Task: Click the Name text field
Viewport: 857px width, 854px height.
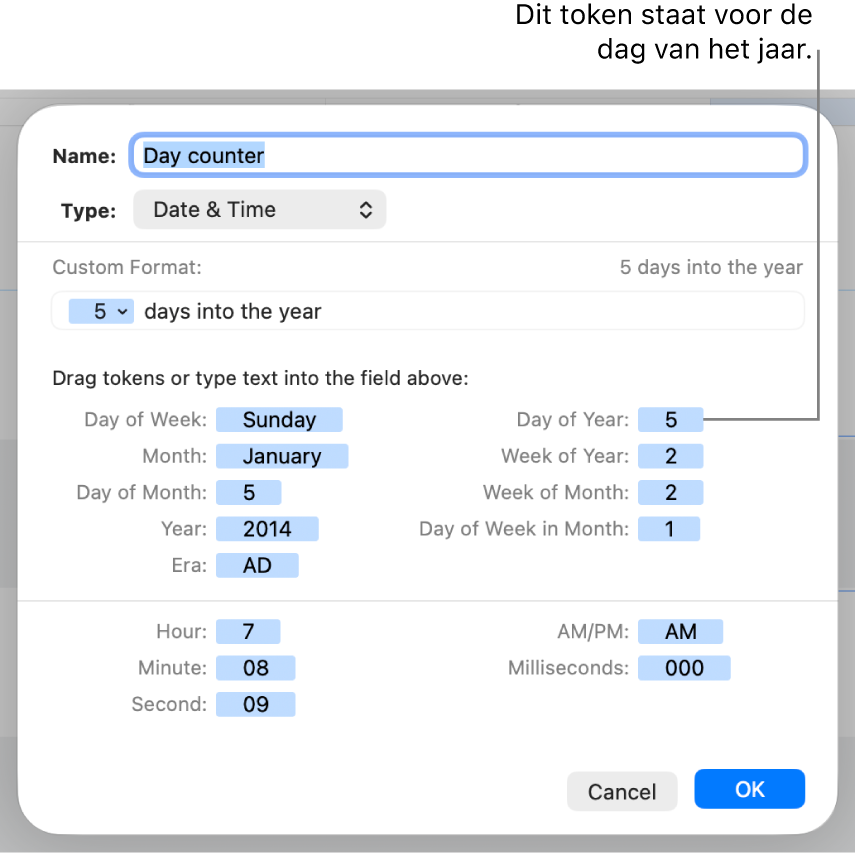Action: (x=468, y=156)
